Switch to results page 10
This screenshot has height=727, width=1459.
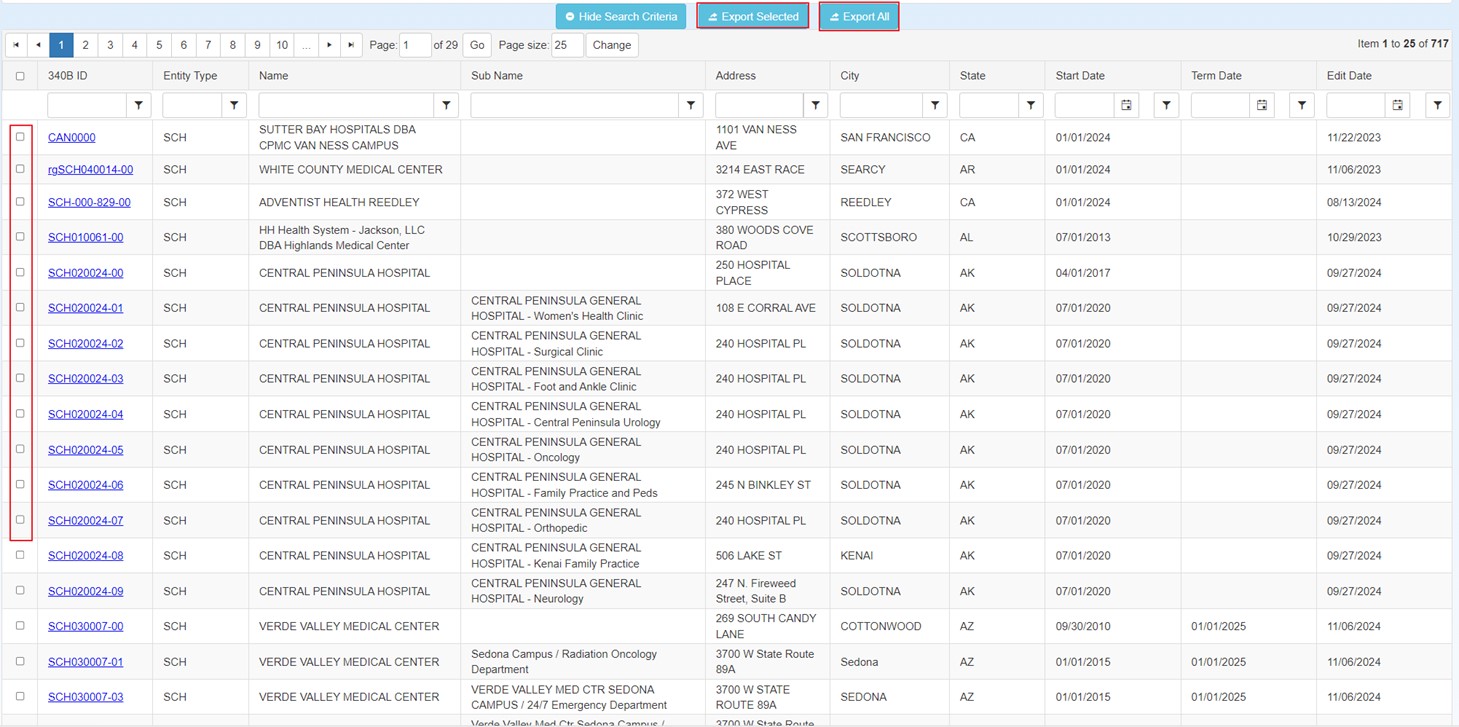point(282,45)
